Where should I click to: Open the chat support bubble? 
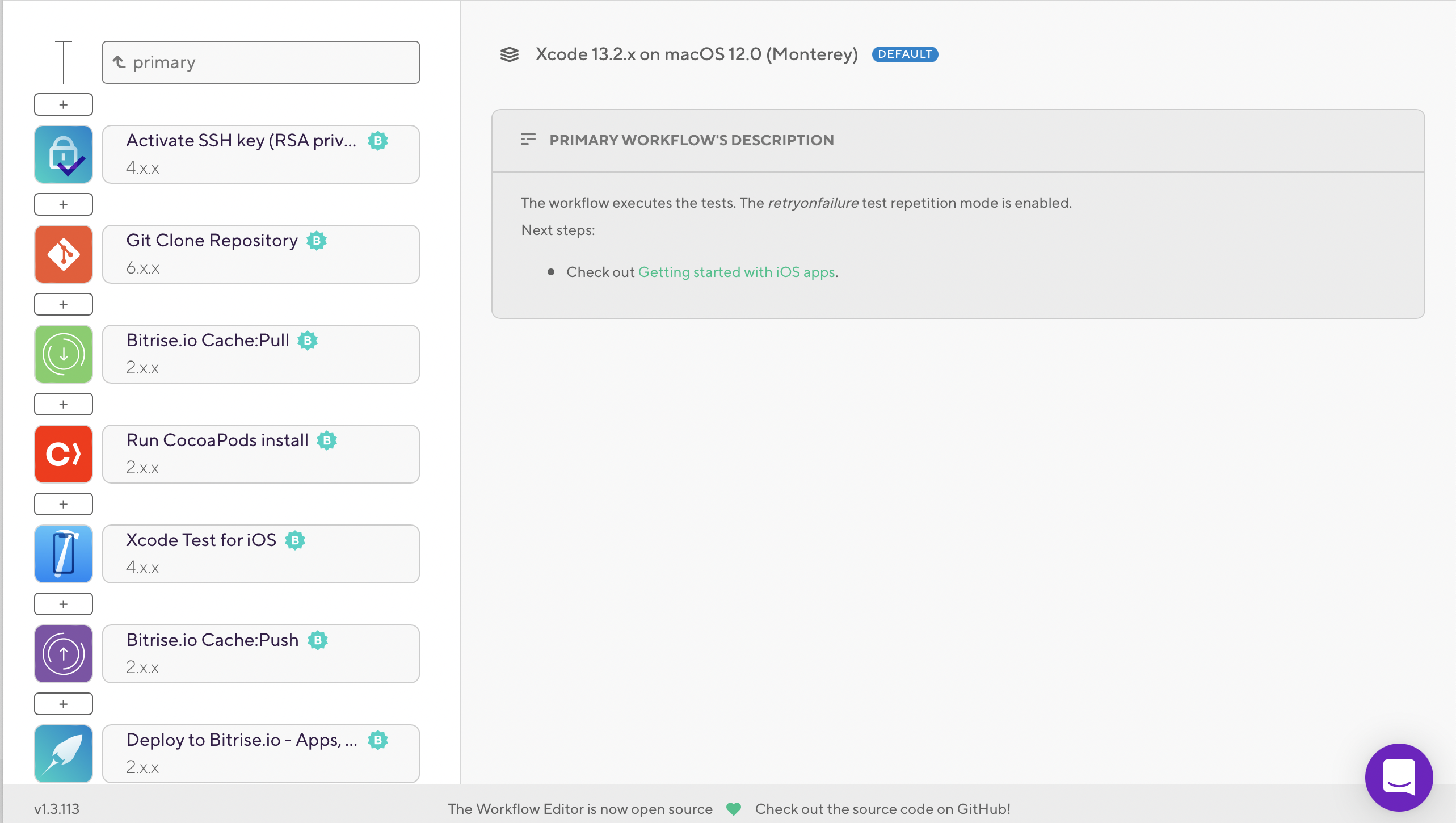[1399, 777]
